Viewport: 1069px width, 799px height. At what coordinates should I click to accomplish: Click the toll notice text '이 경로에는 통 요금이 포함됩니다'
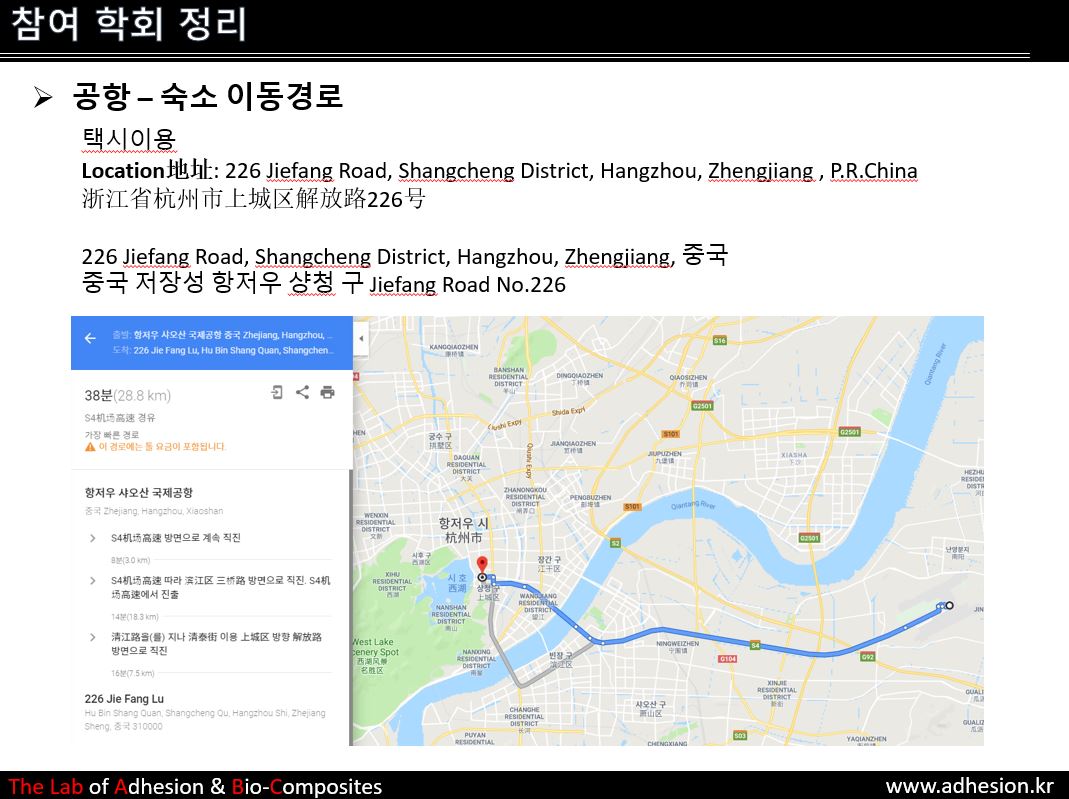coord(162,447)
